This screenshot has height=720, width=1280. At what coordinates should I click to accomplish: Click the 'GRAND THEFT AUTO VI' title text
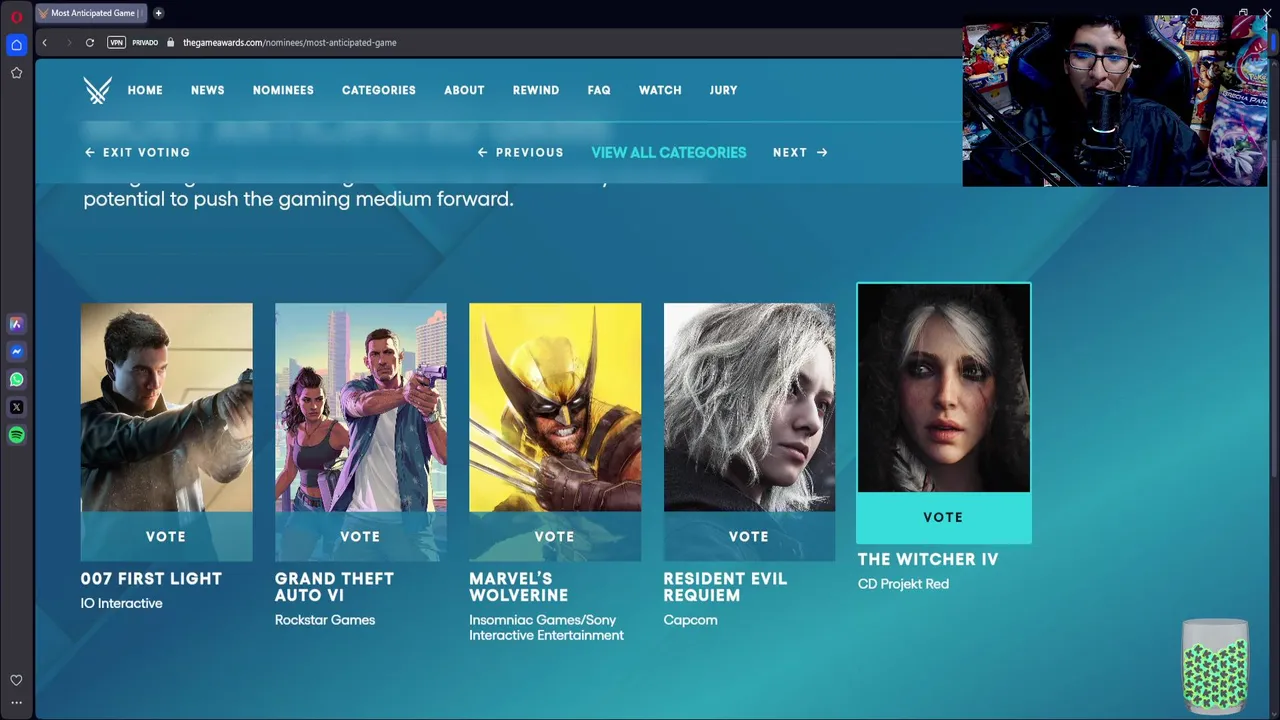[334, 587]
